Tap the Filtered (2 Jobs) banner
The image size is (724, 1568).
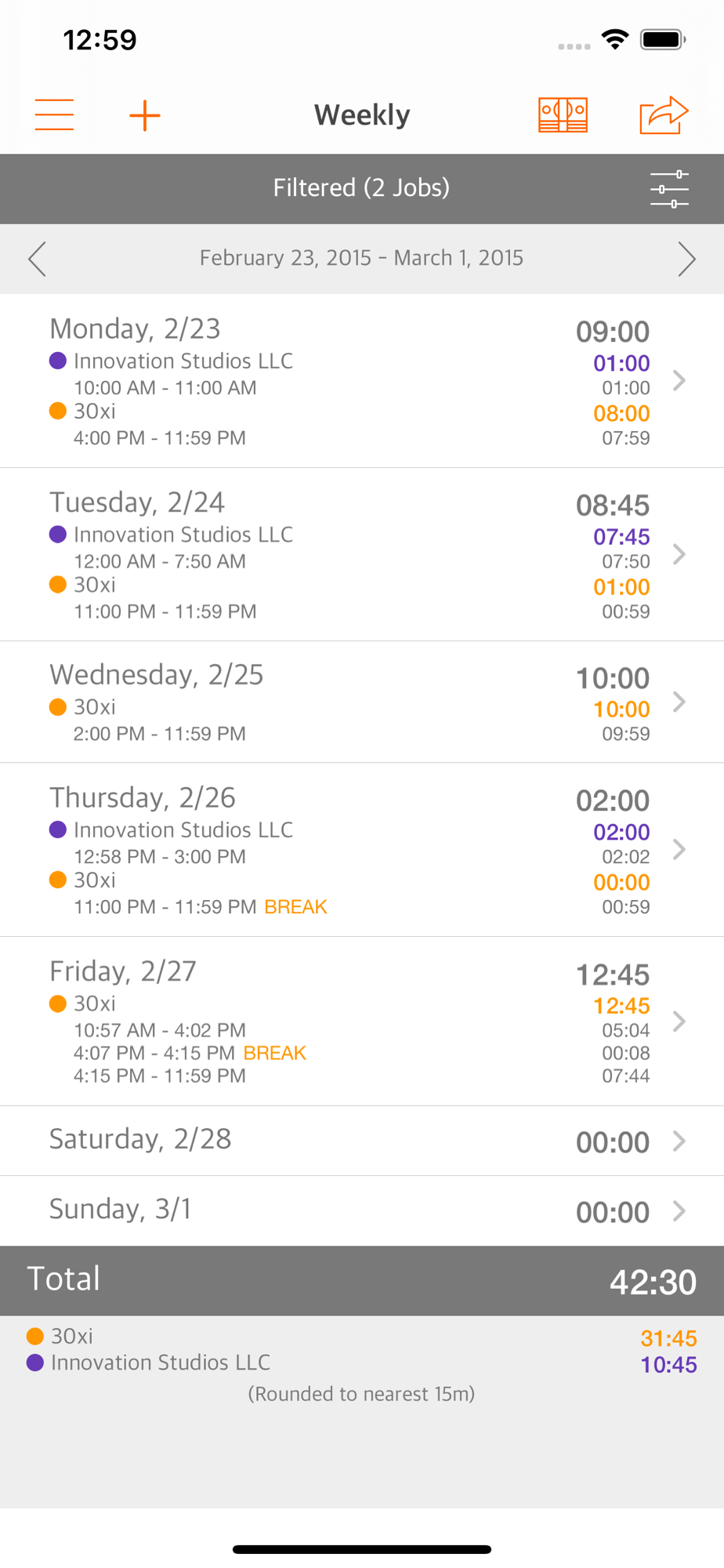pos(361,188)
